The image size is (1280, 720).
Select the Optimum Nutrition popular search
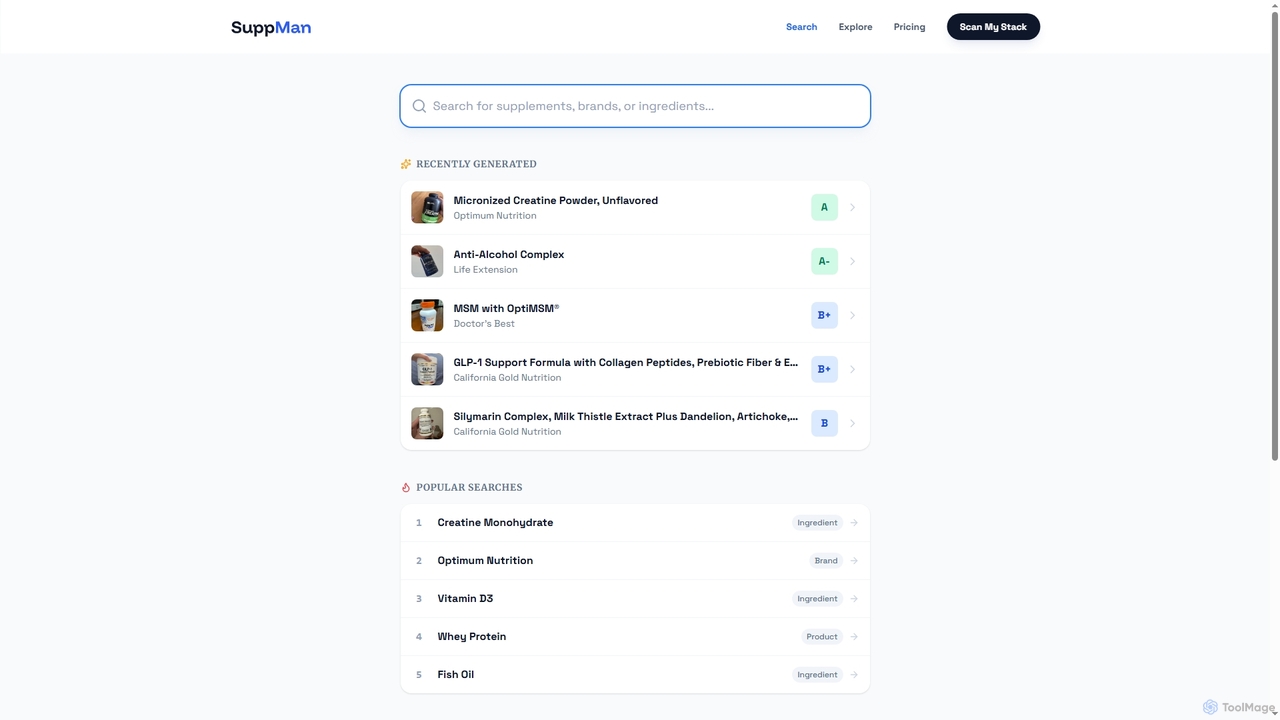pos(635,561)
